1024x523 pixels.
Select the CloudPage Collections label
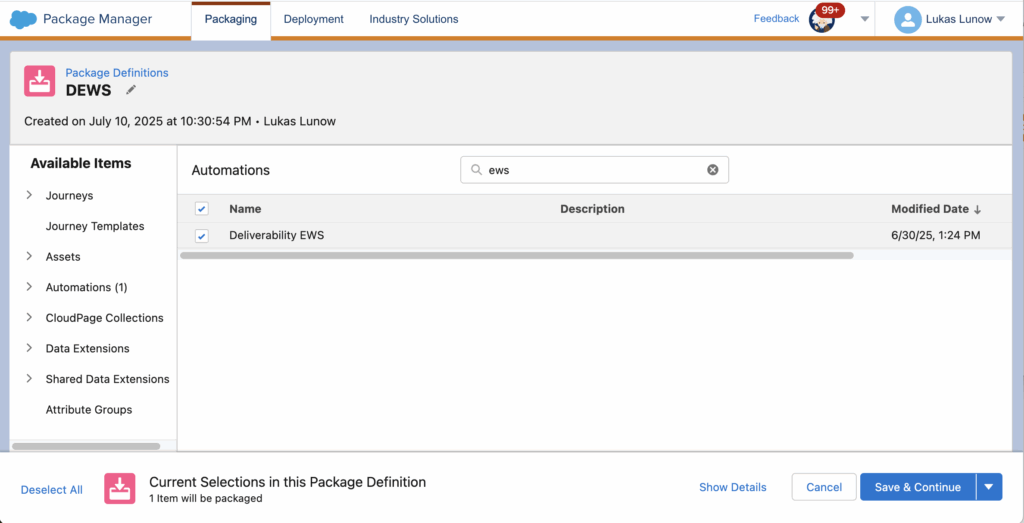click(x=104, y=317)
